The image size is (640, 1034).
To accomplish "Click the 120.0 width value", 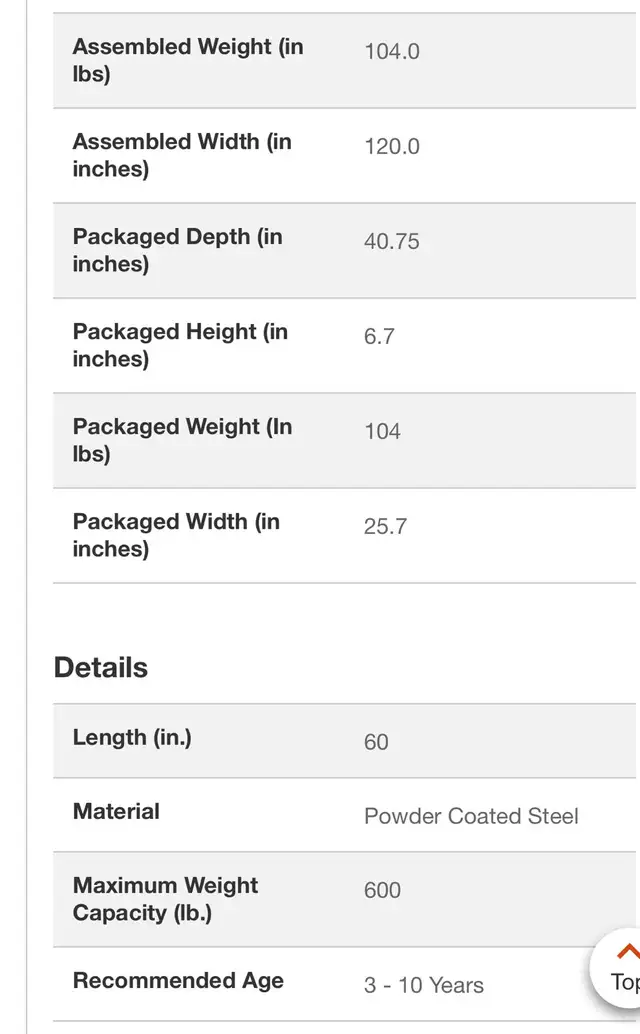I will (x=392, y=146).
